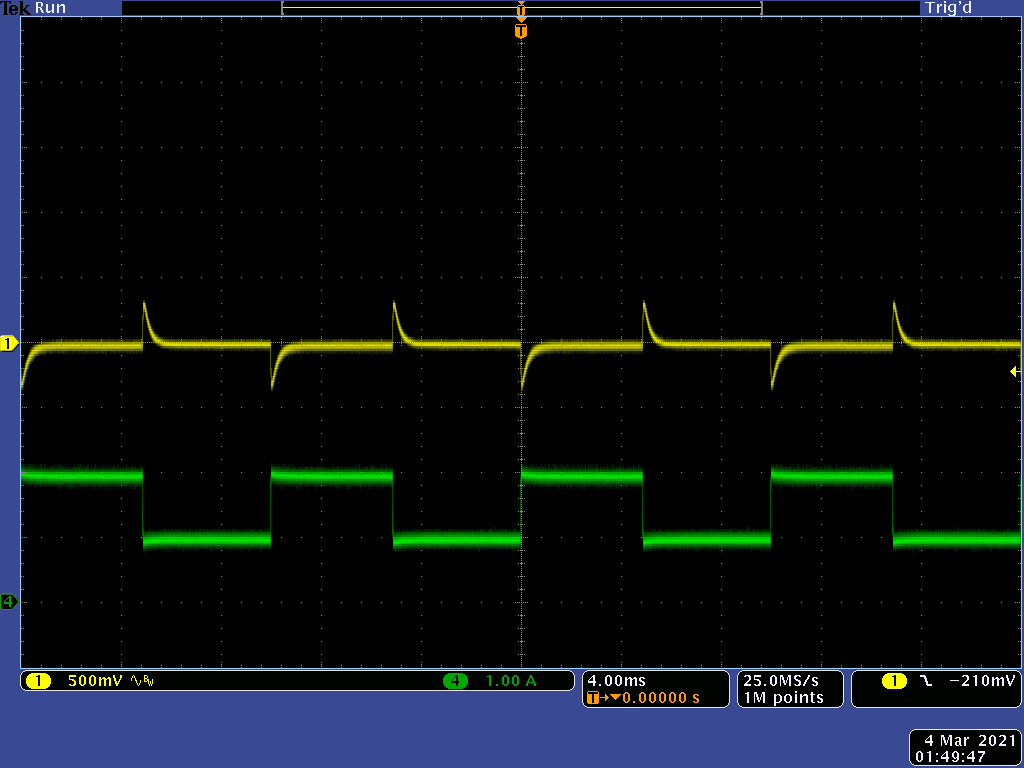The height and width of the screenshot is (768, 1024).
Task: Click the -210mV trigger level readout
Action: coord(982,681)
